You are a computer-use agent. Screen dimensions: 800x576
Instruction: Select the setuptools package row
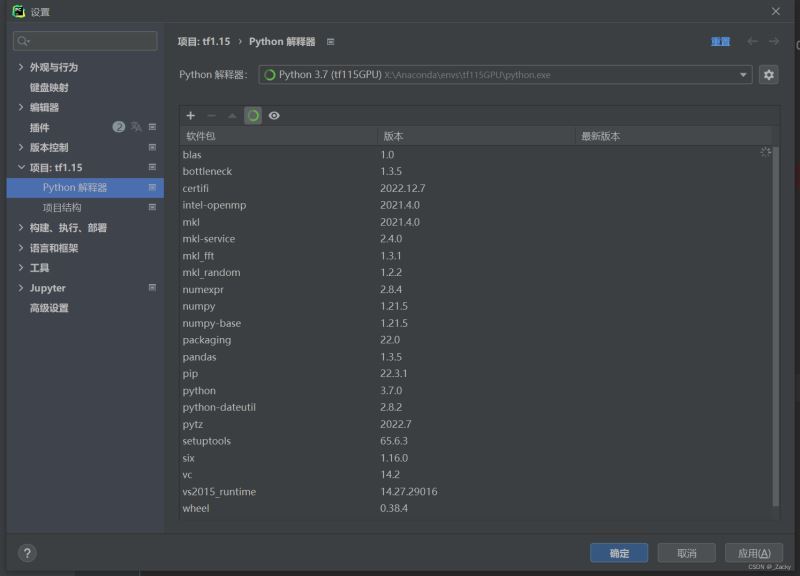[x=476, y=441]
